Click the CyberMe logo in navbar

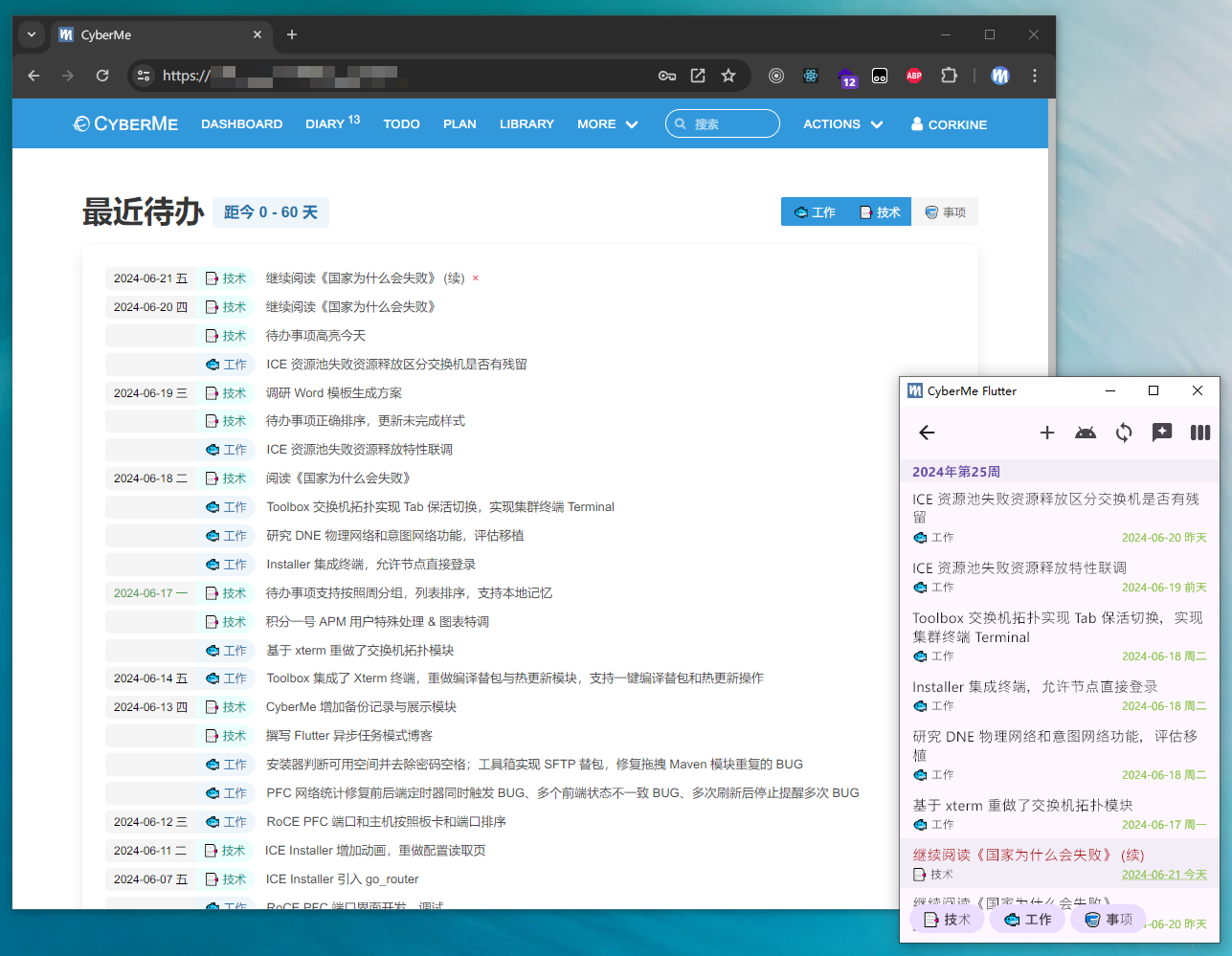pyautogui.click(x=126, y=123)
